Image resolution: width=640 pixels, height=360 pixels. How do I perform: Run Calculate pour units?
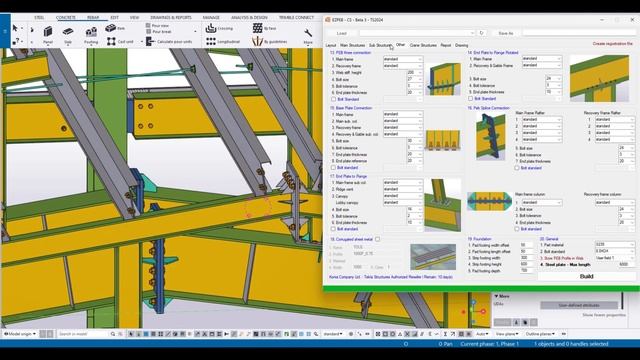169,41
